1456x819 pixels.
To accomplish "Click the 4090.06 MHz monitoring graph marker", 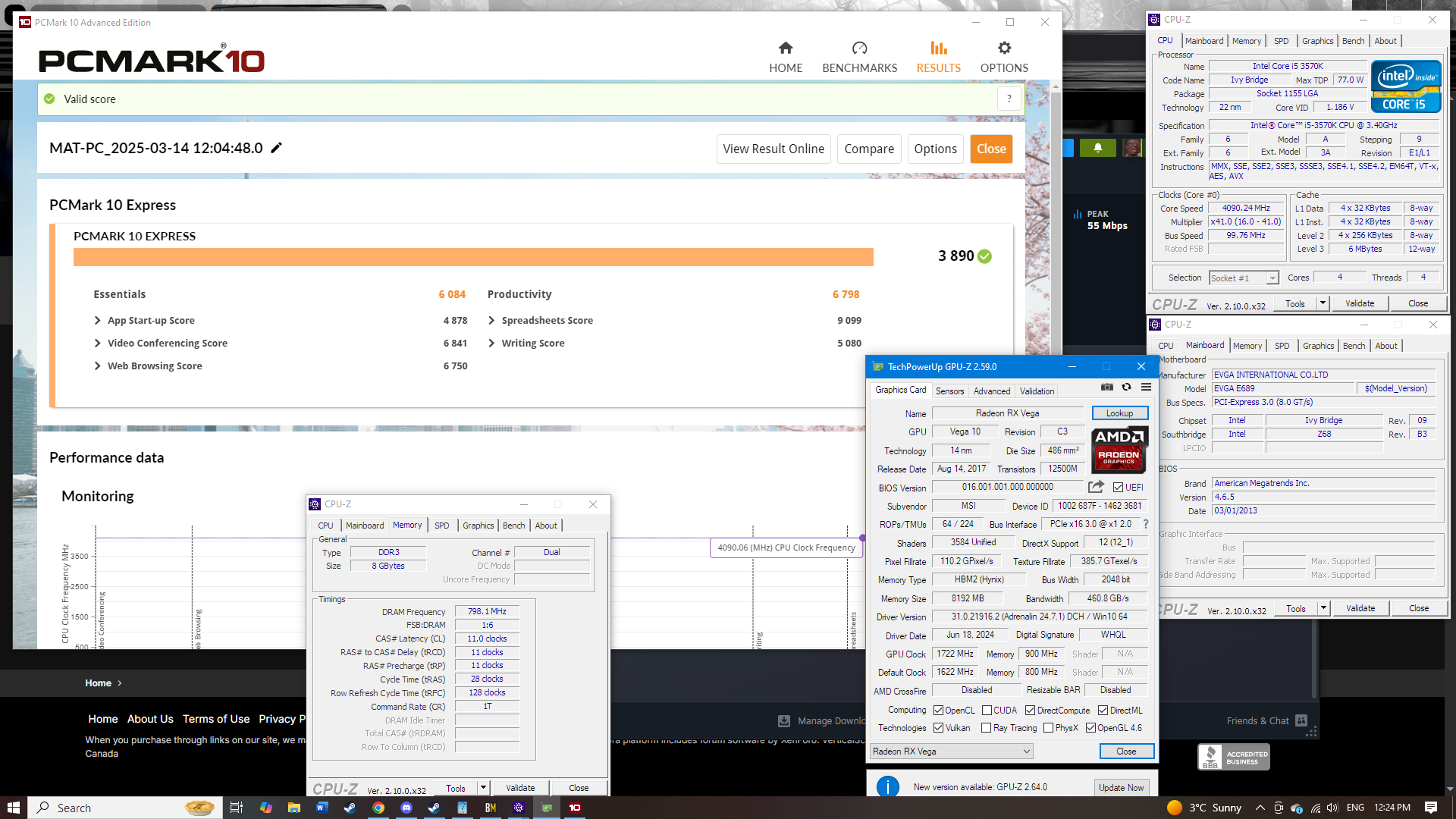I will [x=863, y=538].
